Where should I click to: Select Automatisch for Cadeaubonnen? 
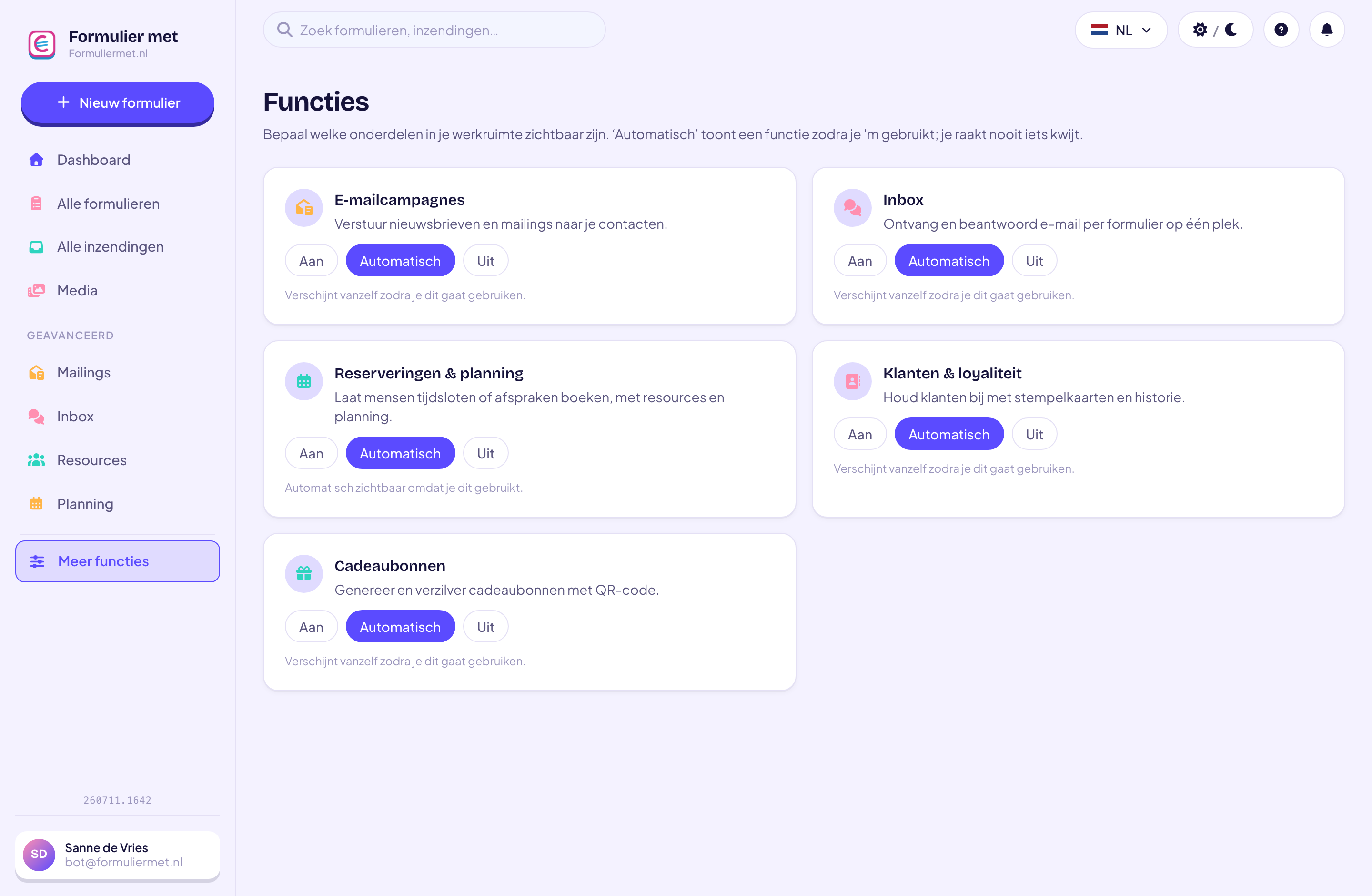click(400, 626)
